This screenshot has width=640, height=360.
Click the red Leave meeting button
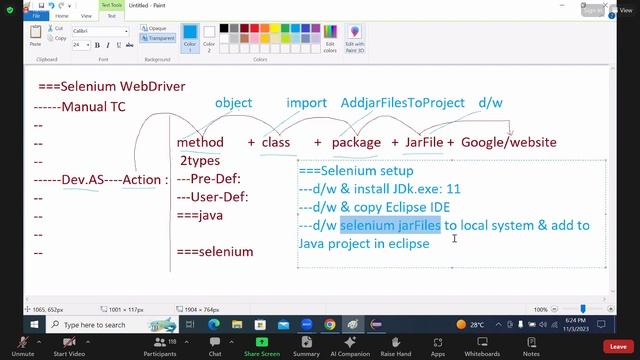point(618,347)
